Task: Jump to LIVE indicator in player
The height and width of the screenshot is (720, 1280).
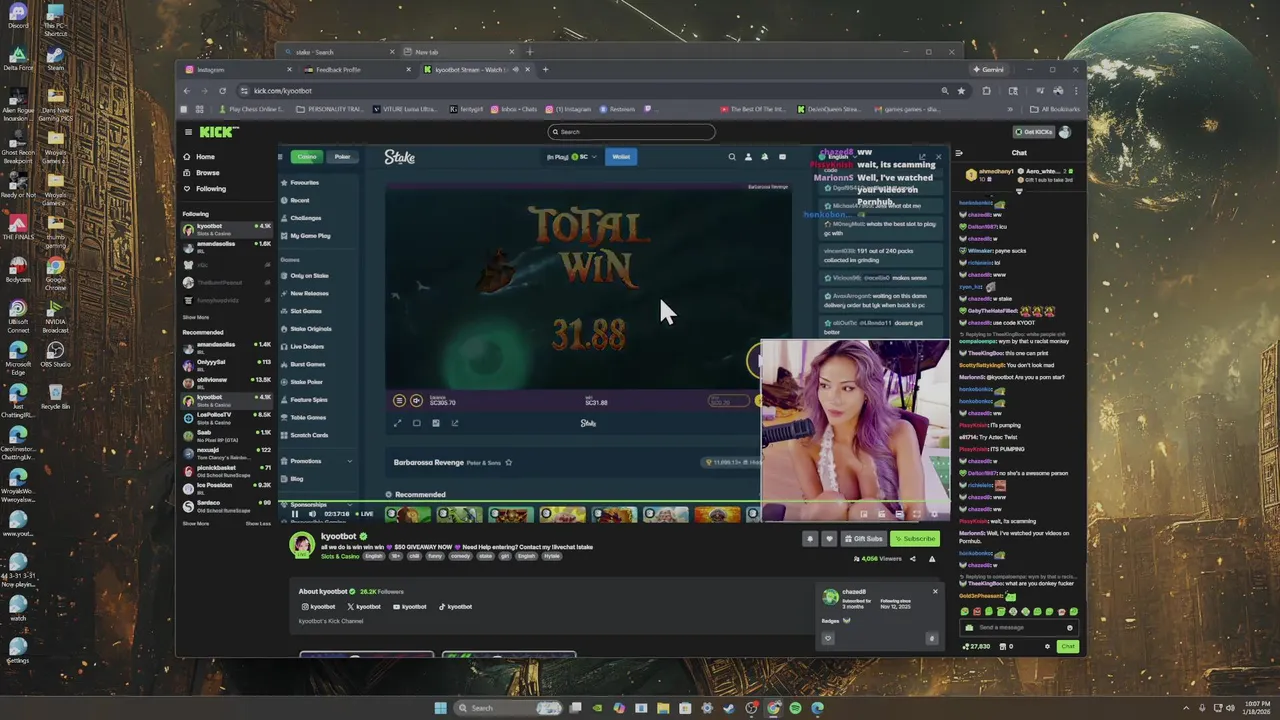Action: point(362,514)
